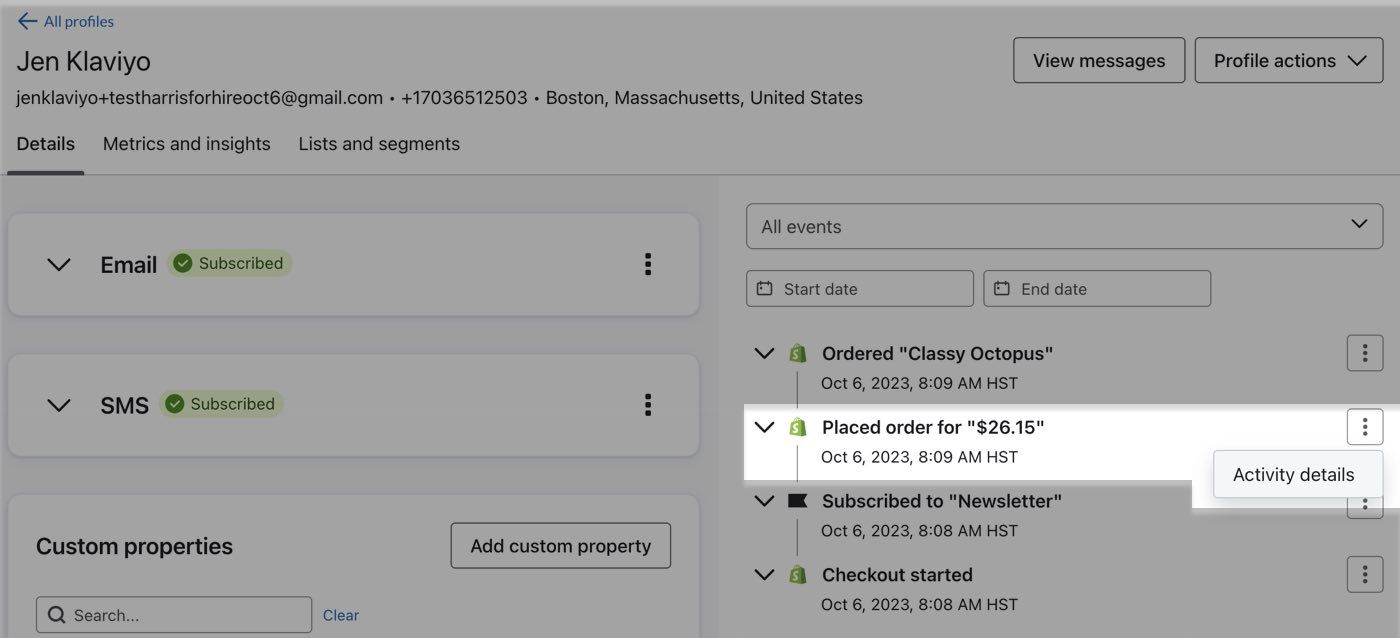1400x638 pixels.
Task: Click the calendar icon in Start date field
Action: 765,288
